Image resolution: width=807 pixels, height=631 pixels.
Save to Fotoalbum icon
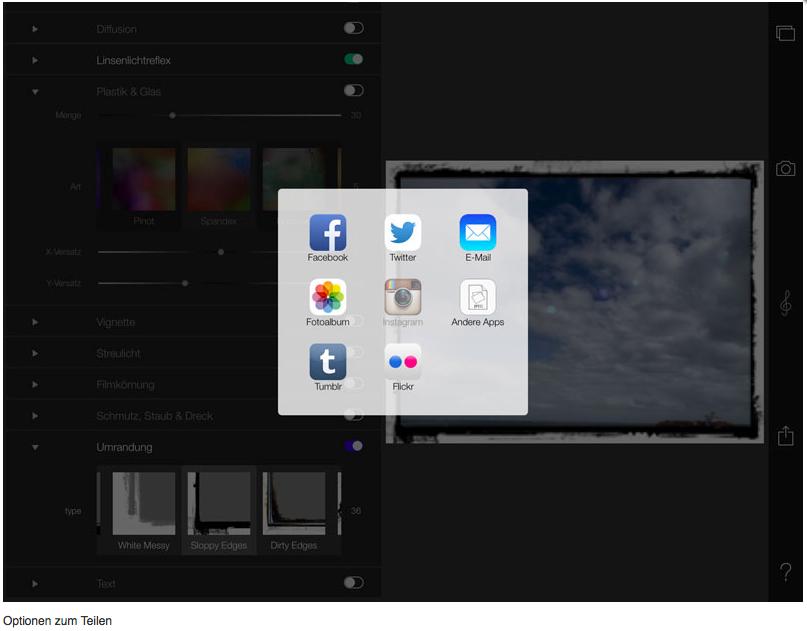pos(327,297)
